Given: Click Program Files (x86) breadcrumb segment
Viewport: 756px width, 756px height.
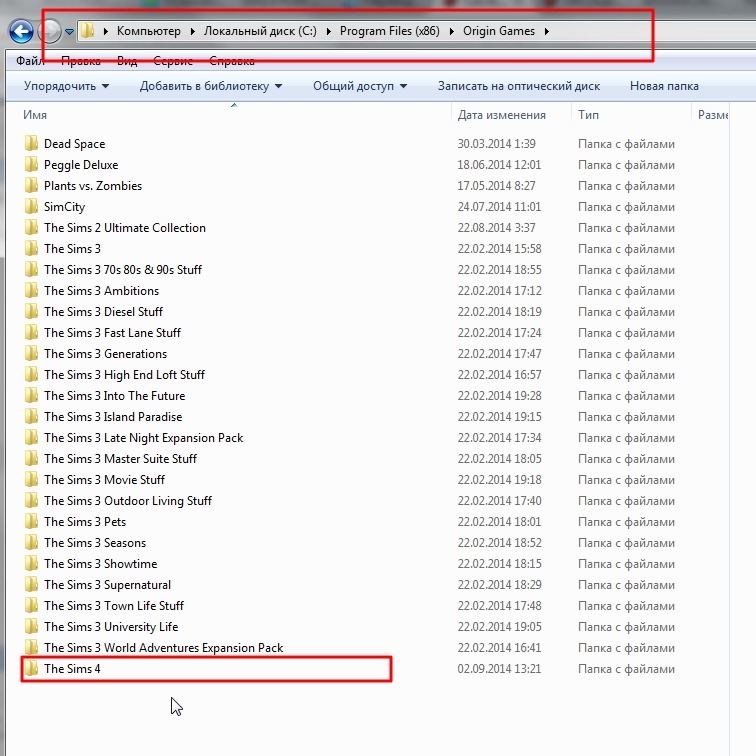Looking at the screenshot, I should [x=390, y=31].
